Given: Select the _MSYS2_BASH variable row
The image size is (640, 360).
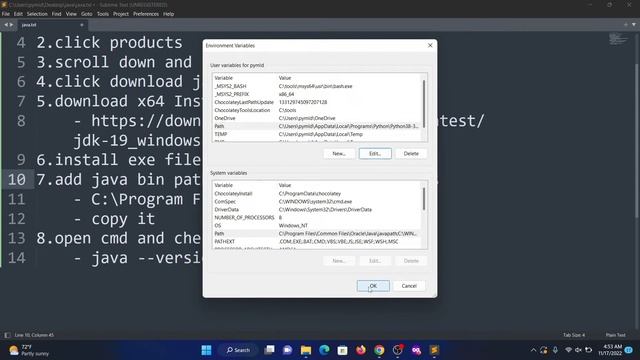Looking at the screenshot, I should [317, 86].
